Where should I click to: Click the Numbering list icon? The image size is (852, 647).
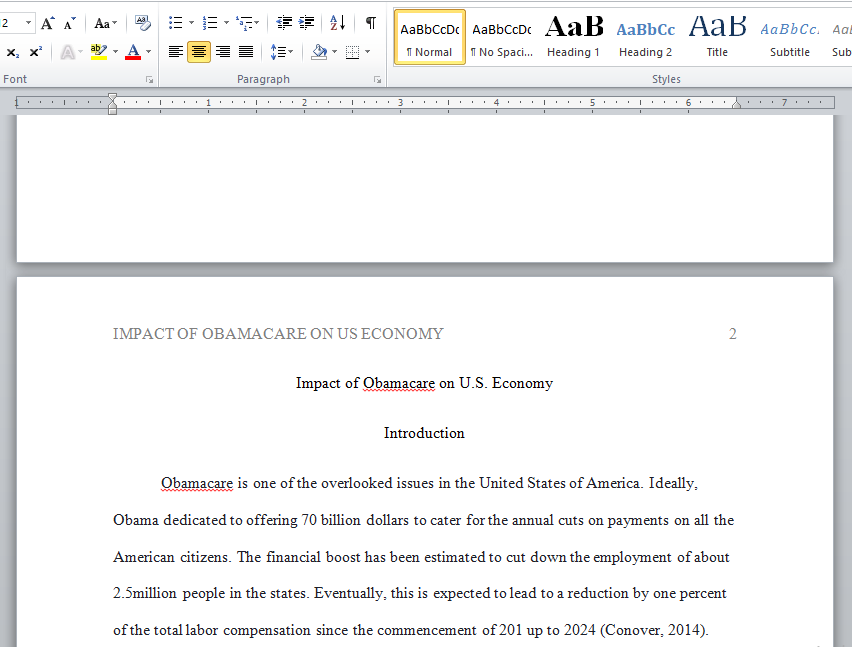pos(210,23)
